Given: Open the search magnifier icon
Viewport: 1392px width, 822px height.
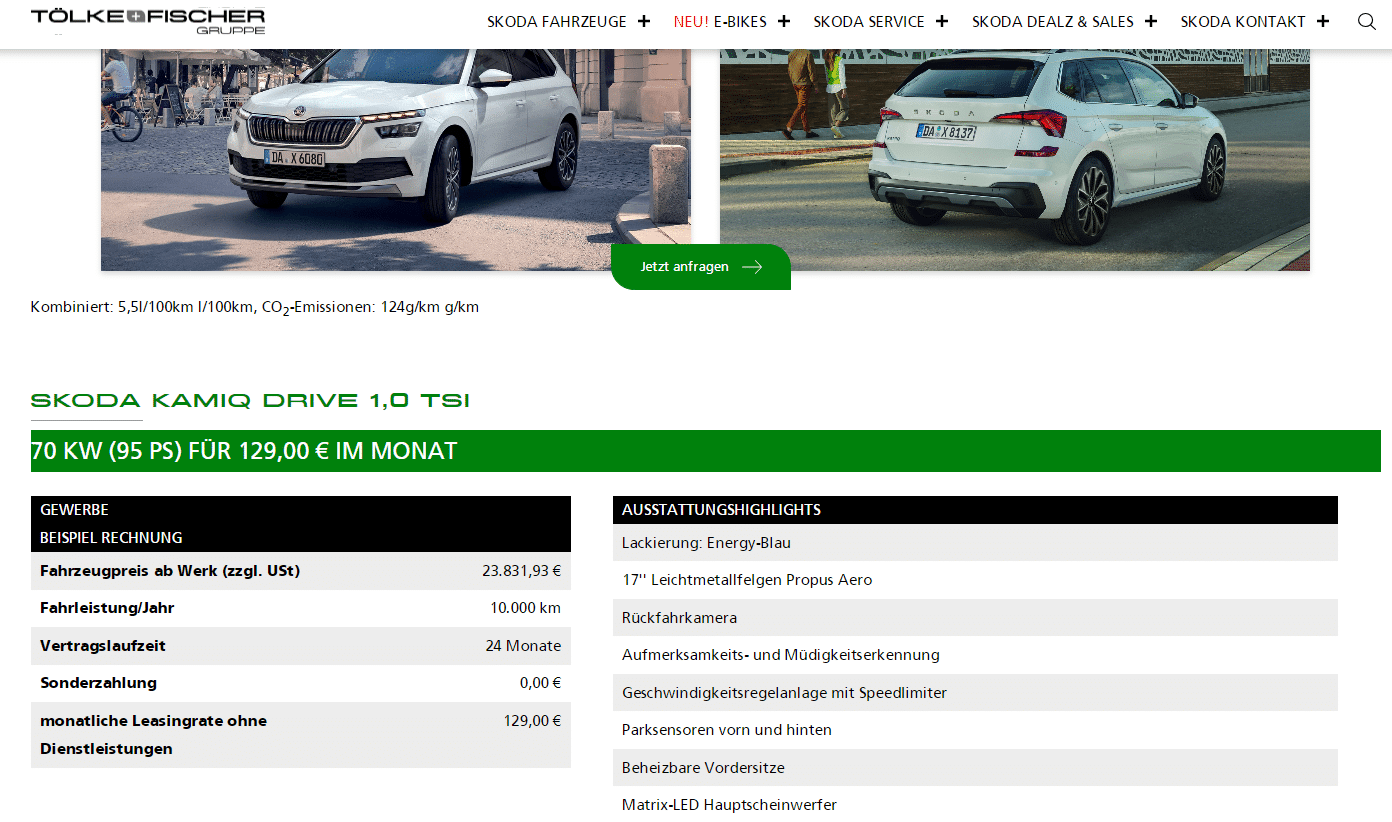Looking at the screenshot, I should coord(1367,21).
